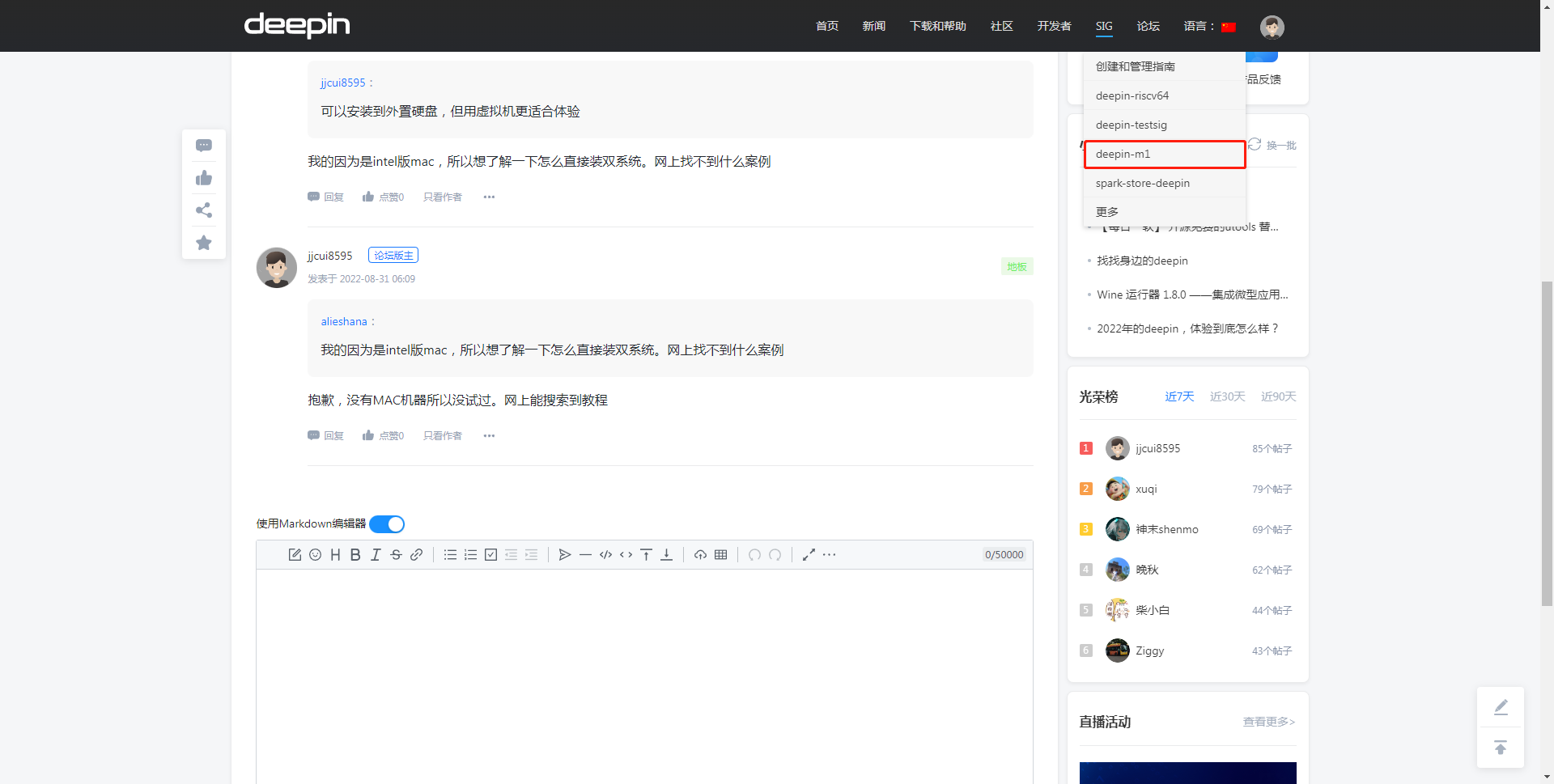The width and height of the screenshot is (1554, 784).
Task: Open the emoji picker in editor toolbar
Action: [x=316, y=554]
